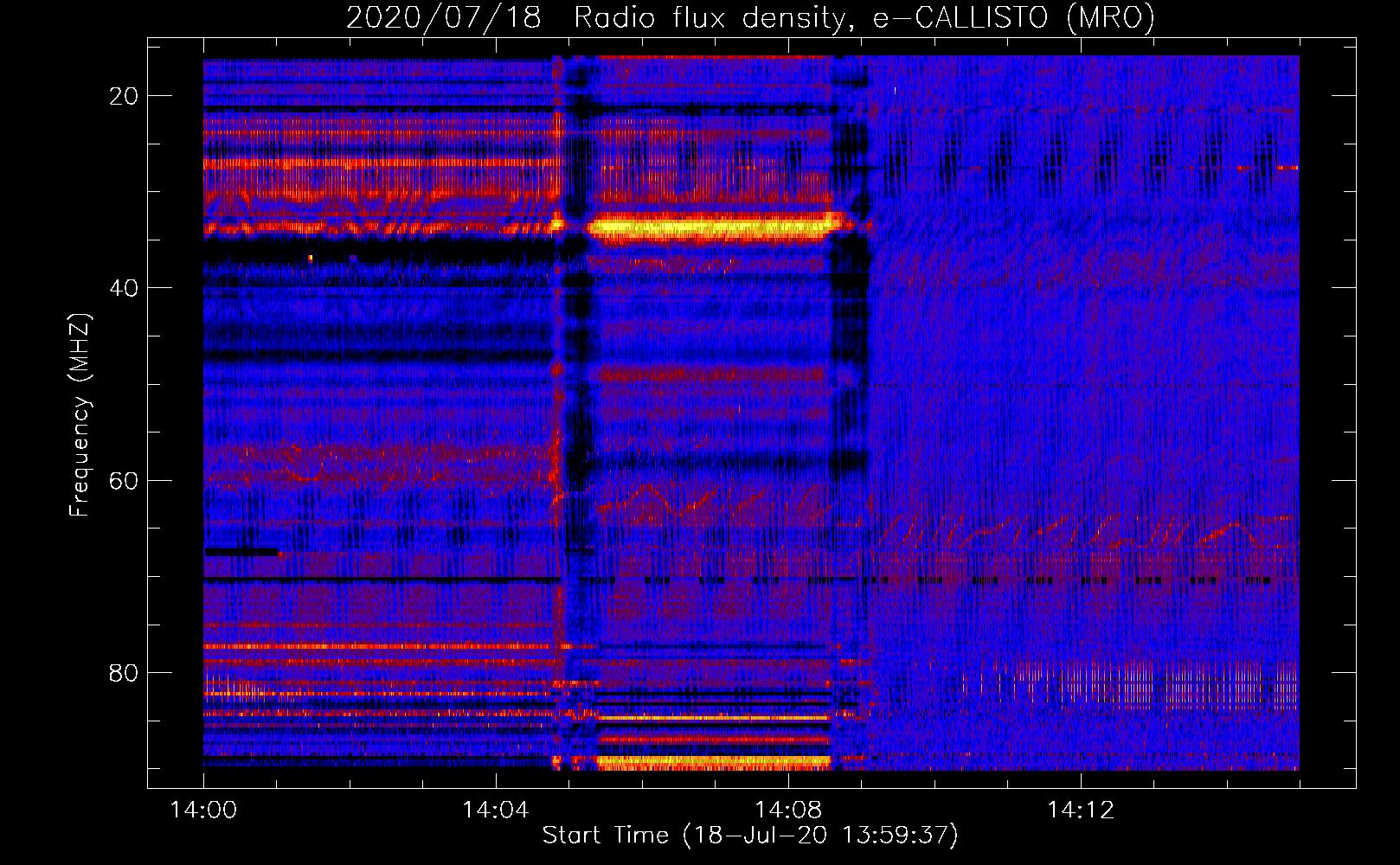The image size is (1400, 865).
Task: Click the 14:04 time tick label
Action: [x=496, y=811]
